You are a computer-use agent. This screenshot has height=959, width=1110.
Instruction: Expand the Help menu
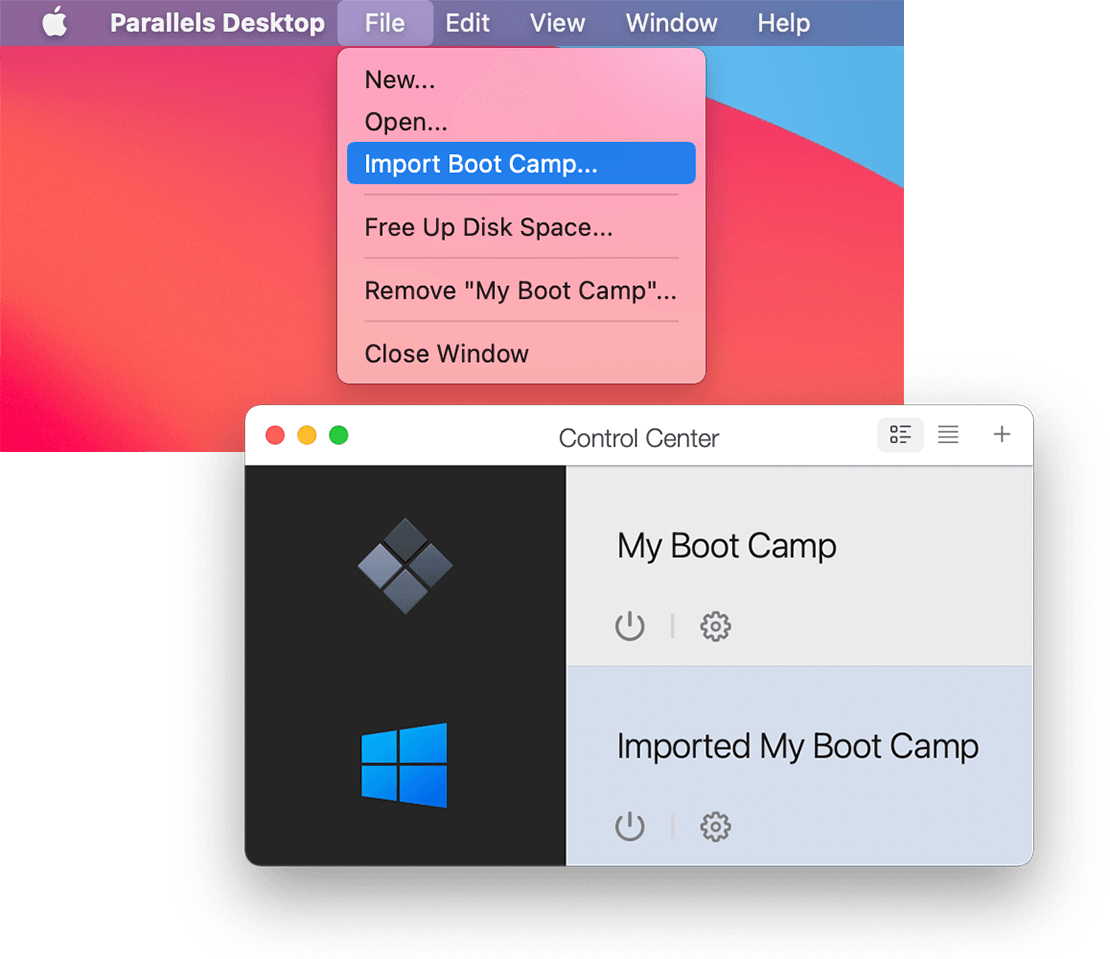point(783,22)
